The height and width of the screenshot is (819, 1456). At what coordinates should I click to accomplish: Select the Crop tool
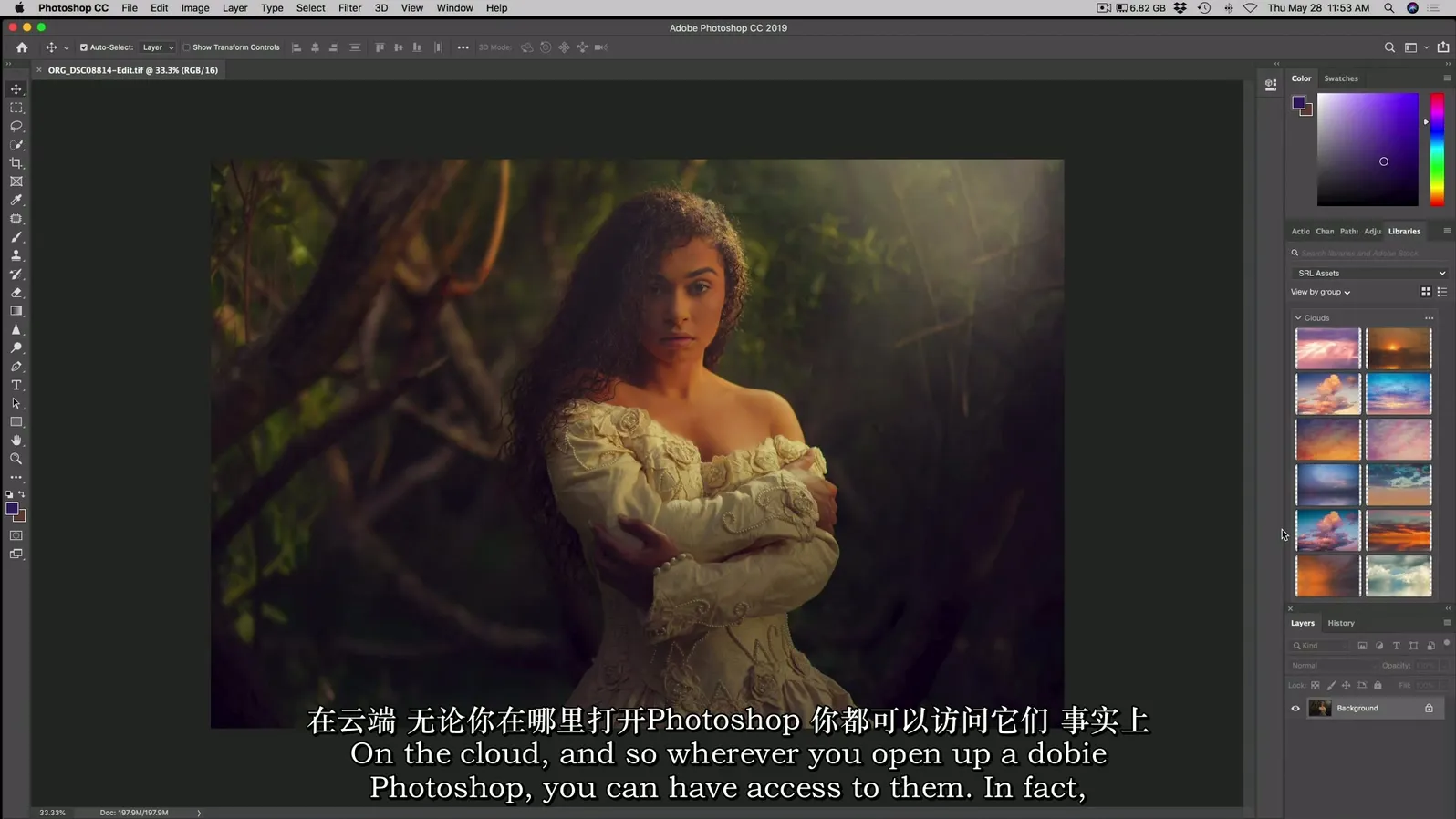[x=16, y=163]
